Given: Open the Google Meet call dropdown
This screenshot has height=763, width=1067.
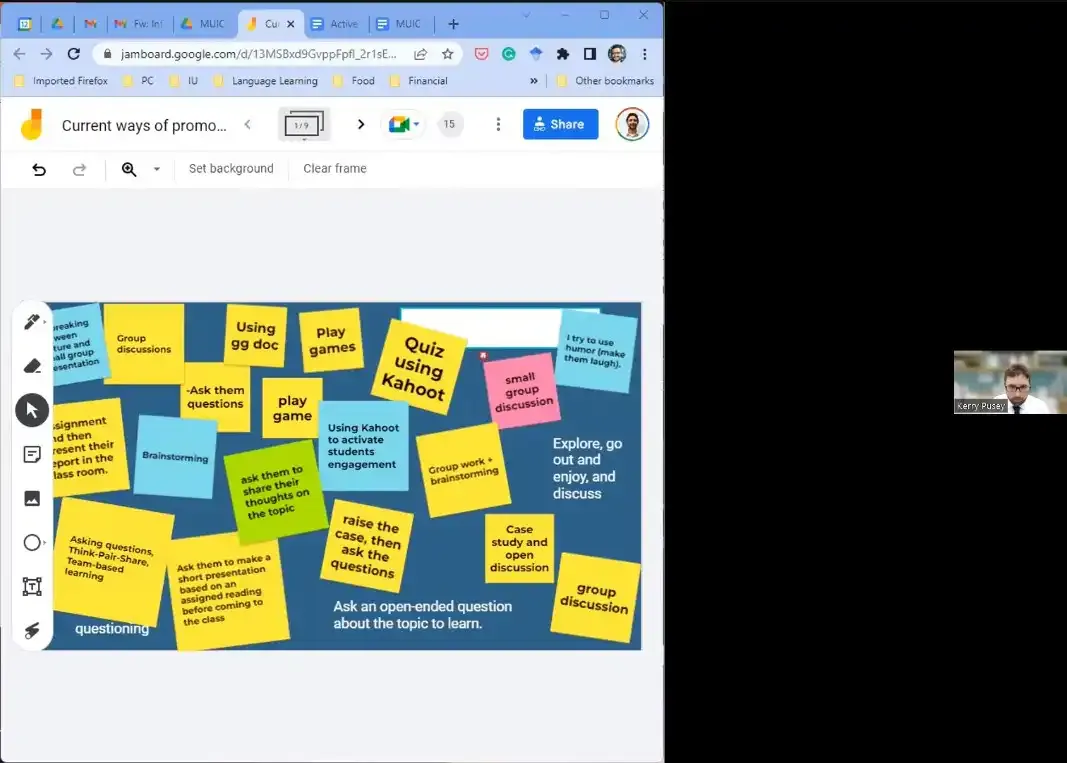Looking at the screenshot, I should click(405, 124).
